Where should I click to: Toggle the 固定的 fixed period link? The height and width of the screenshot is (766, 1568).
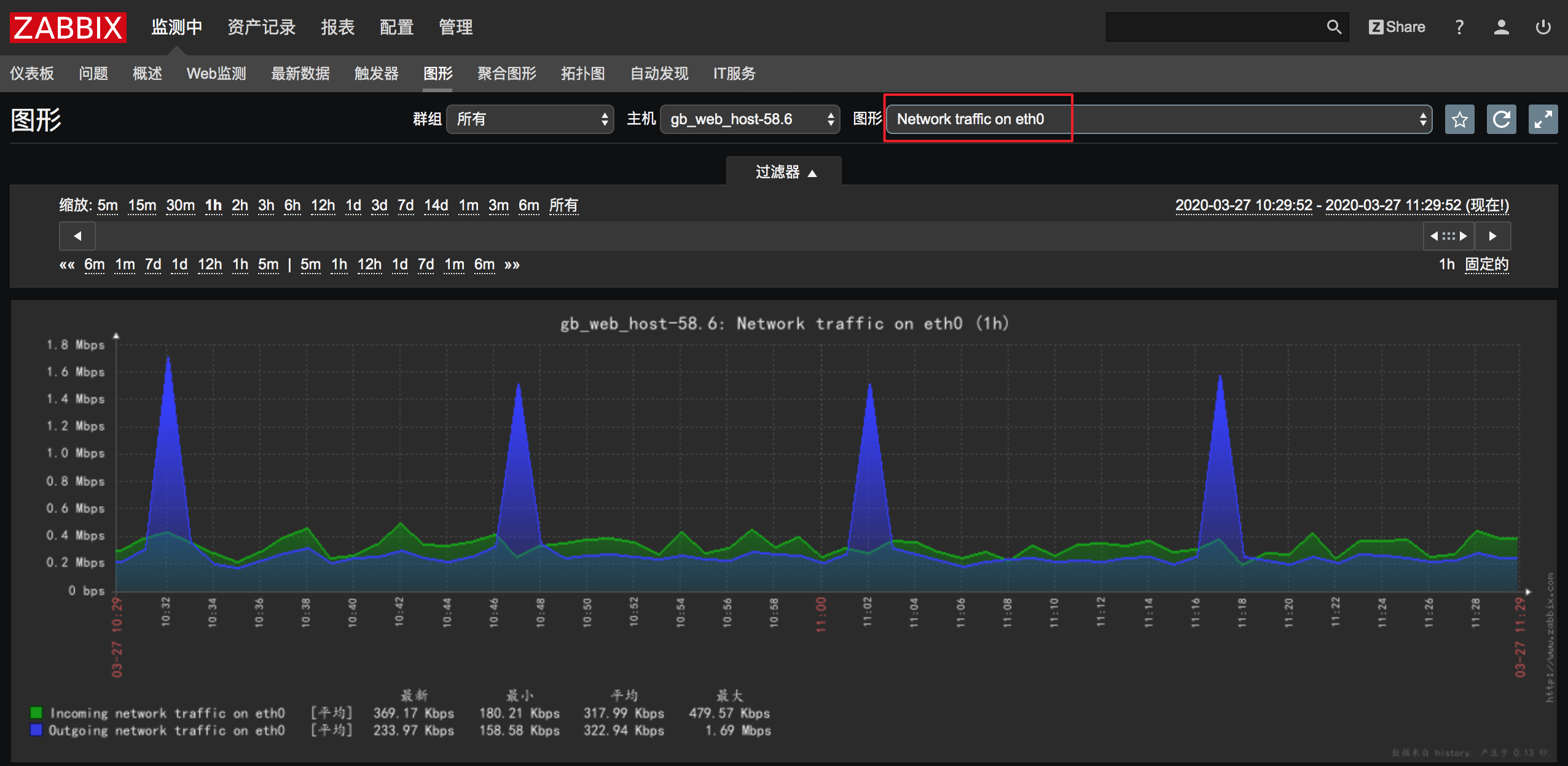(x=1486, y=264)
